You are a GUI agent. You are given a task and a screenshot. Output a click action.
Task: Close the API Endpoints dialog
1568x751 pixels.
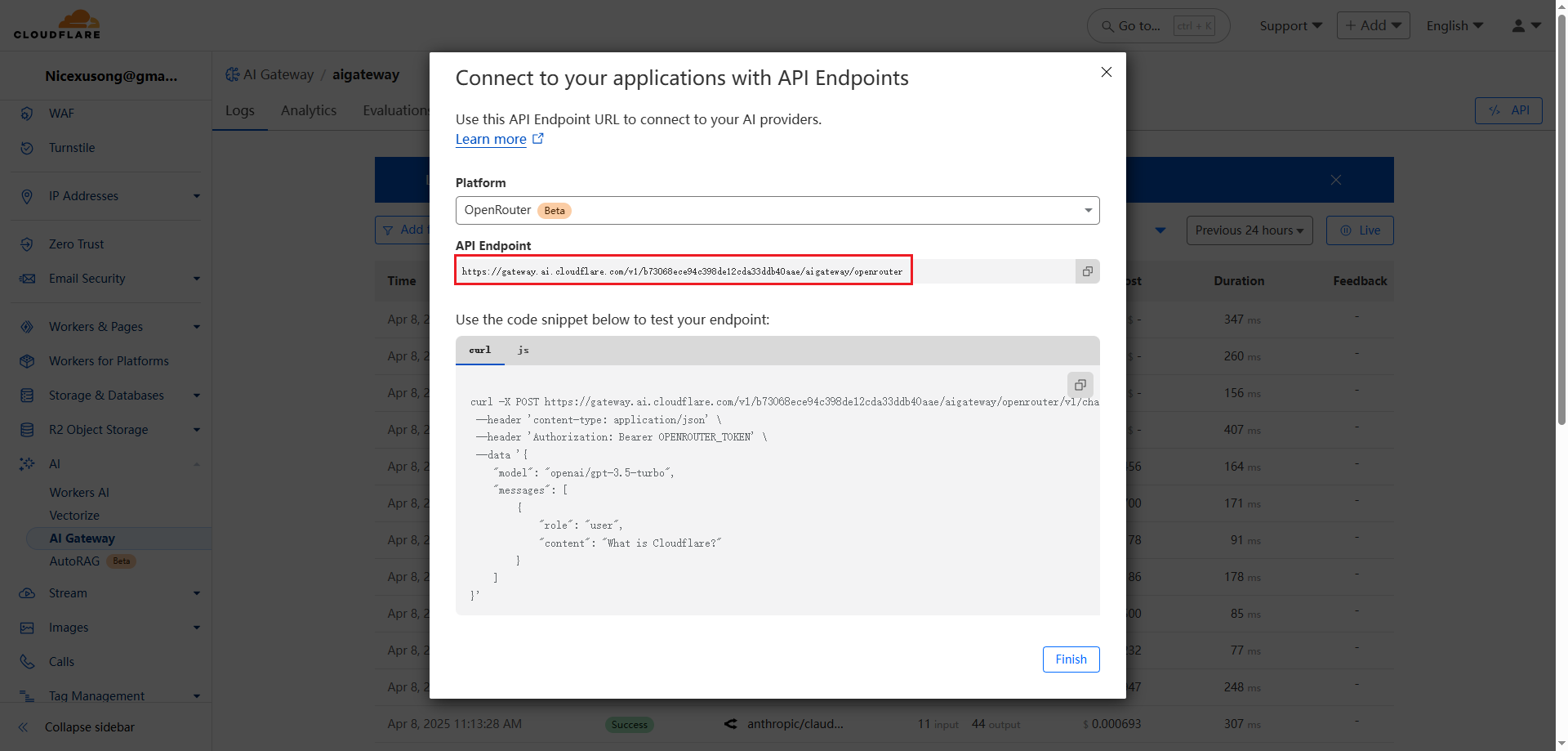coord(1106,73)
